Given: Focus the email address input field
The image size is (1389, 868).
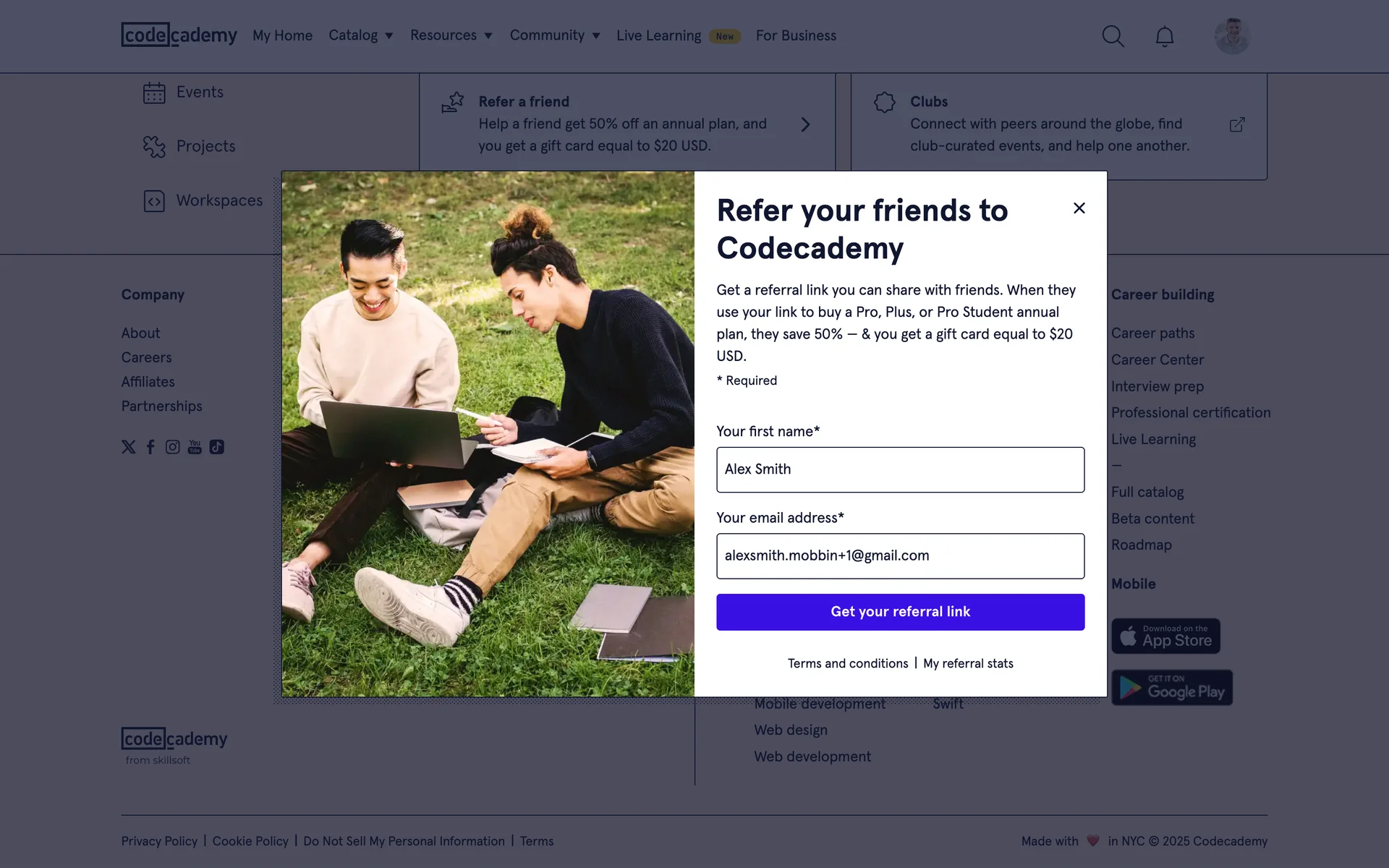Looking at the screenshot, I should pyautogui.click(x=900, y=556).
